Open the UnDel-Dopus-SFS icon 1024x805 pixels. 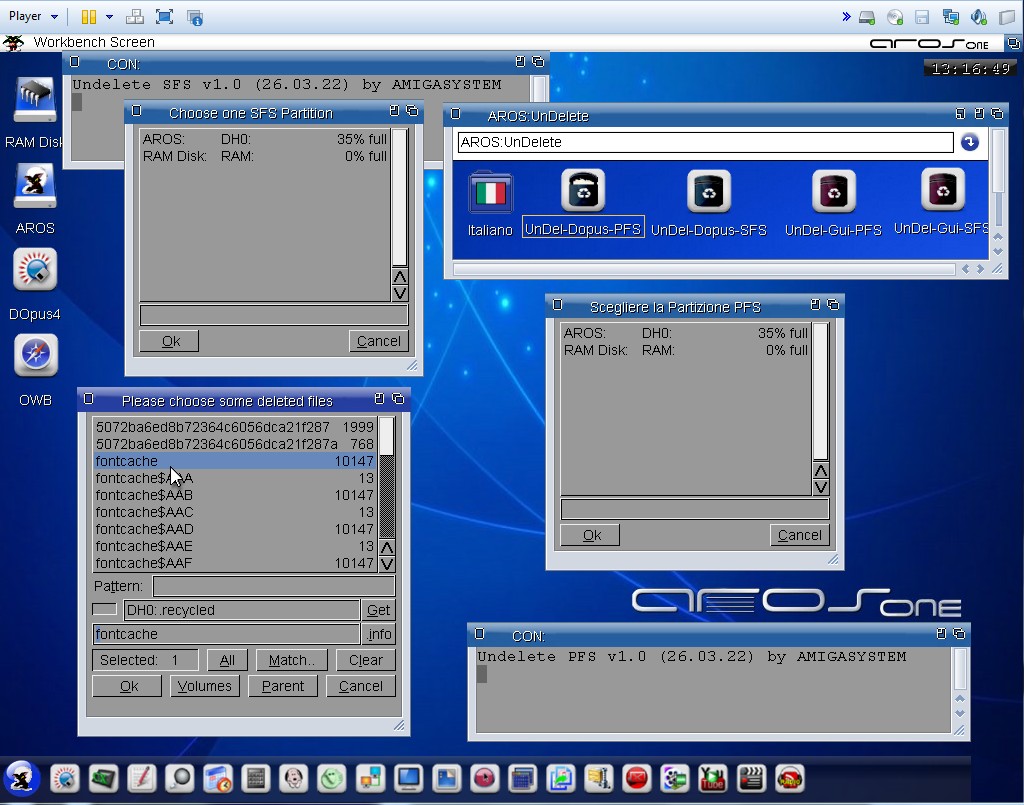pyautogui.click(x=708, y=193)
